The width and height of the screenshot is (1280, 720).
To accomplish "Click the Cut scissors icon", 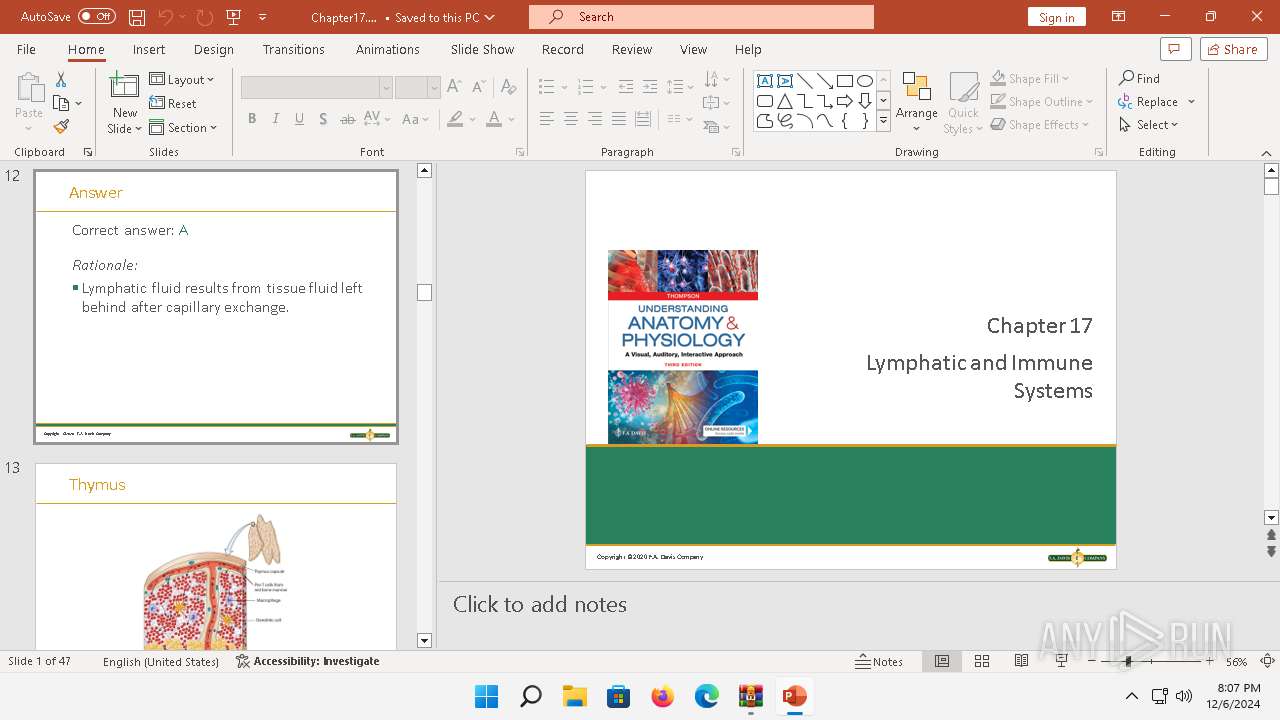I will click(x=61, y=80).
